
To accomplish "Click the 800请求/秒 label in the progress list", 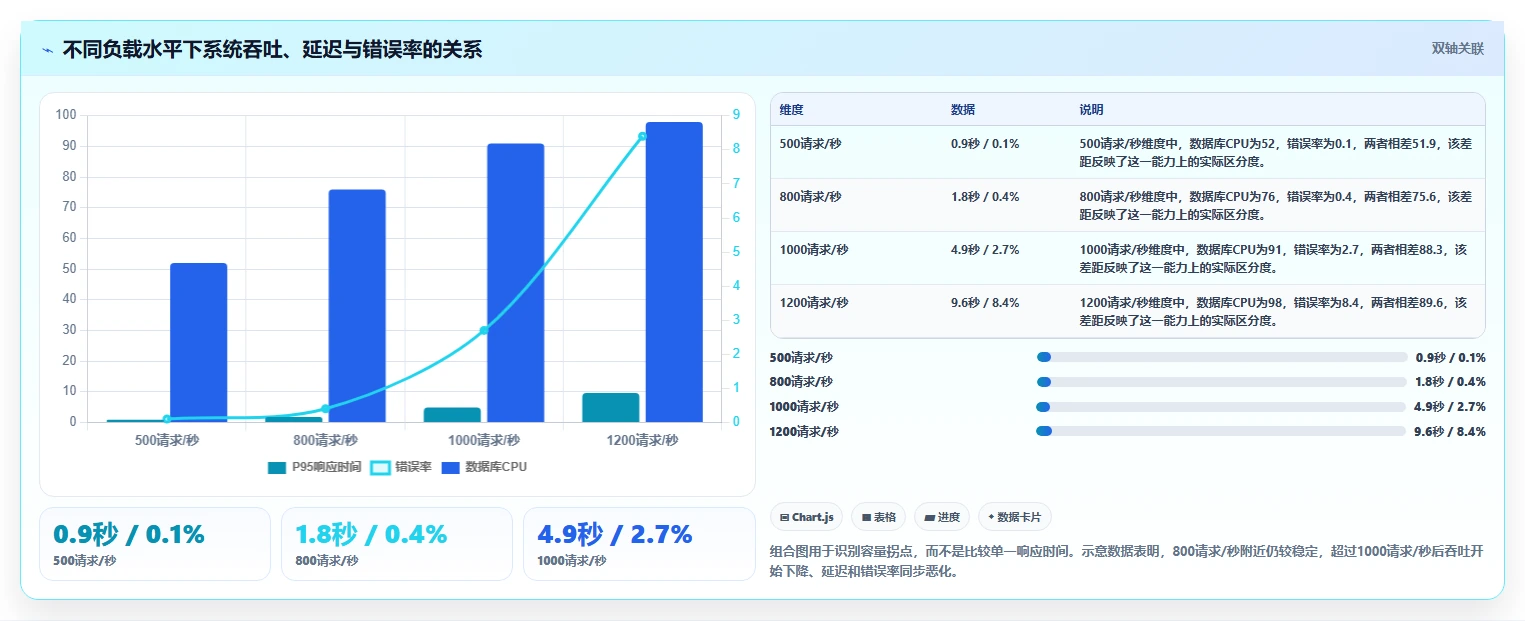I will click(x=801, y=382).
